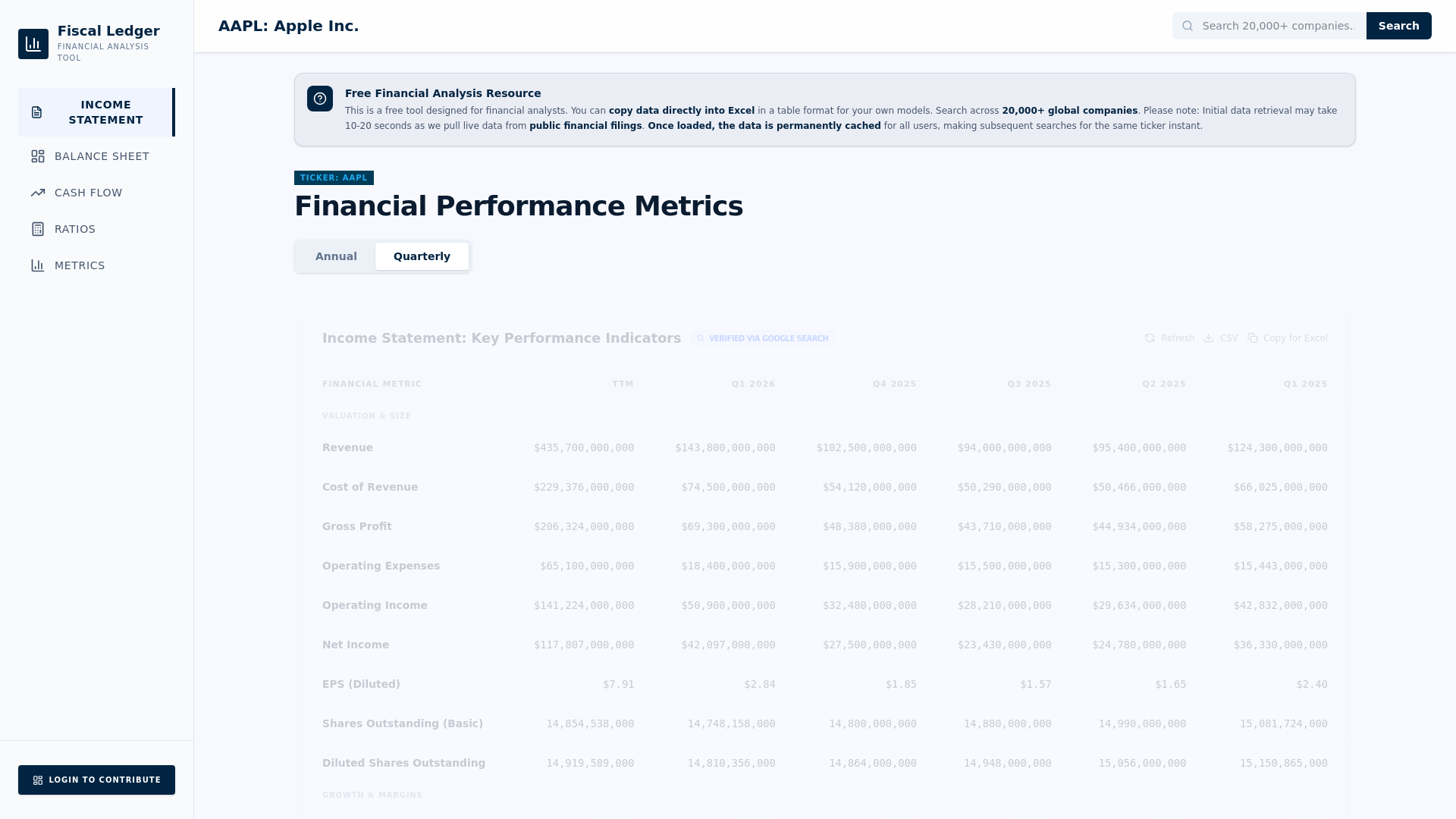Click the TICKER: AAPL badge
Viewport: 1456px width, 819px height.
(x=334, y=177)
